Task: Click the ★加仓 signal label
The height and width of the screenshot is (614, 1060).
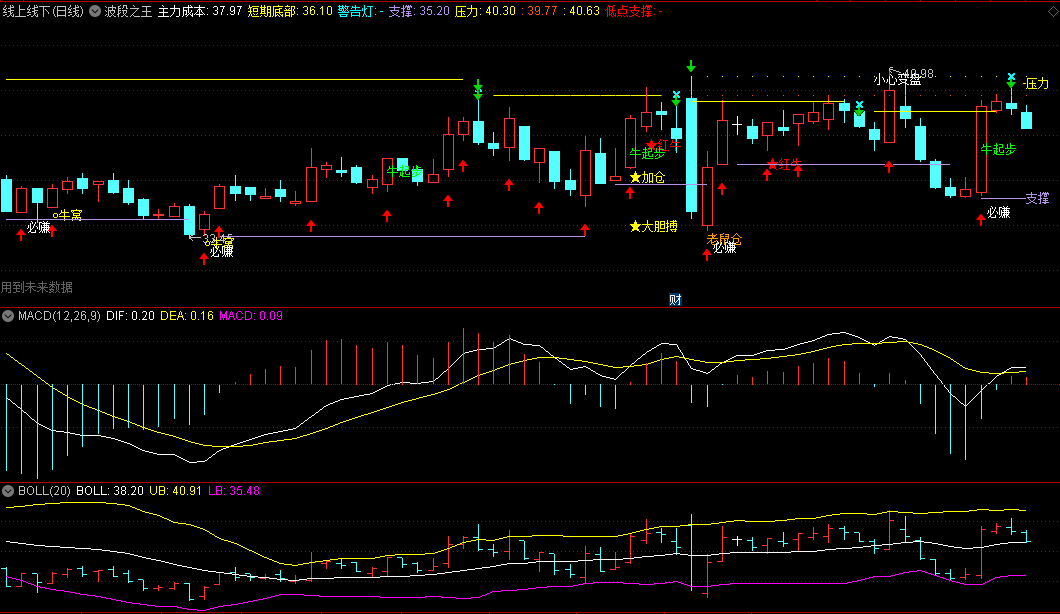Action: [648, 177]
